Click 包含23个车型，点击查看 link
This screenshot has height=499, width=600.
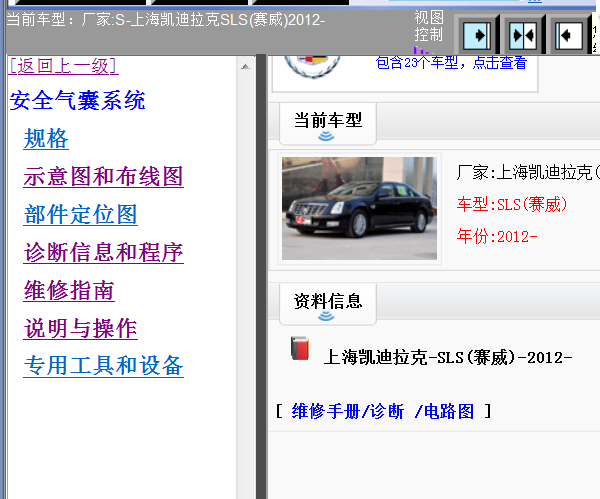pyautogui.click(x=451, y=63)
